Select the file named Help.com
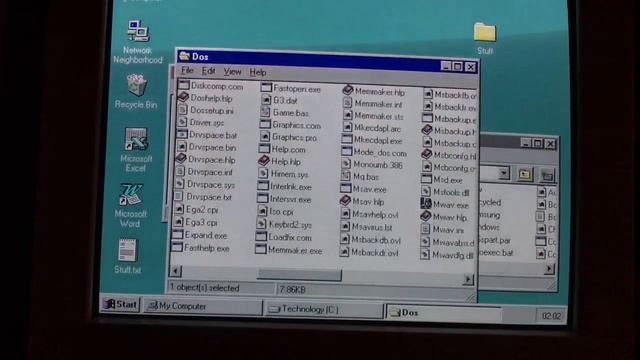 point(288,149)
